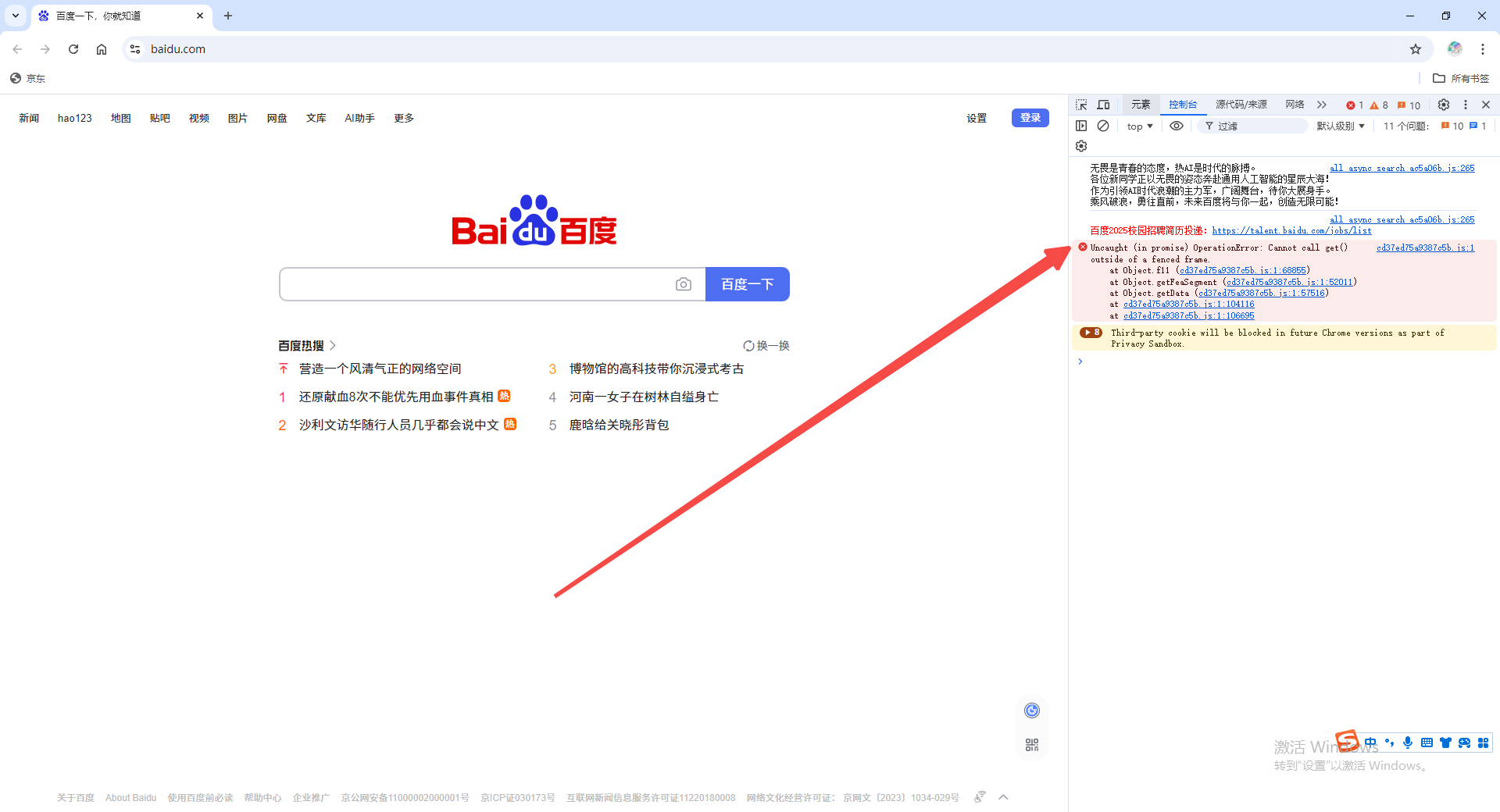Open the 新闻 navigation link
Screen dimensions: 1500x812
point(29,118)
